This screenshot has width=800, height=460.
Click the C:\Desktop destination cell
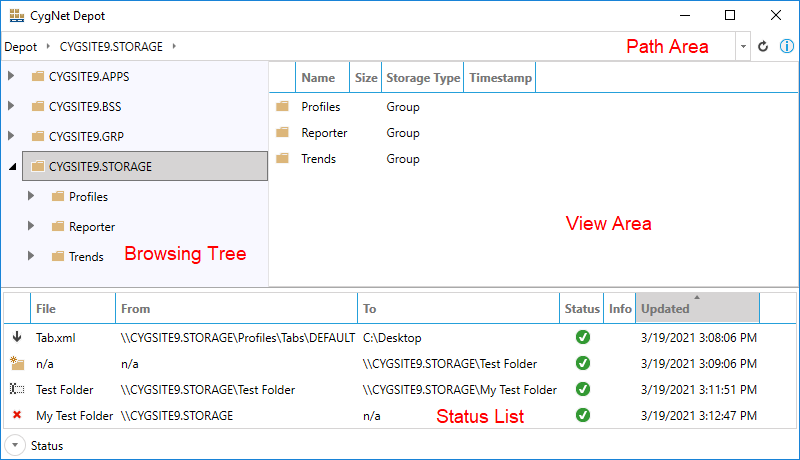[392, 338]
